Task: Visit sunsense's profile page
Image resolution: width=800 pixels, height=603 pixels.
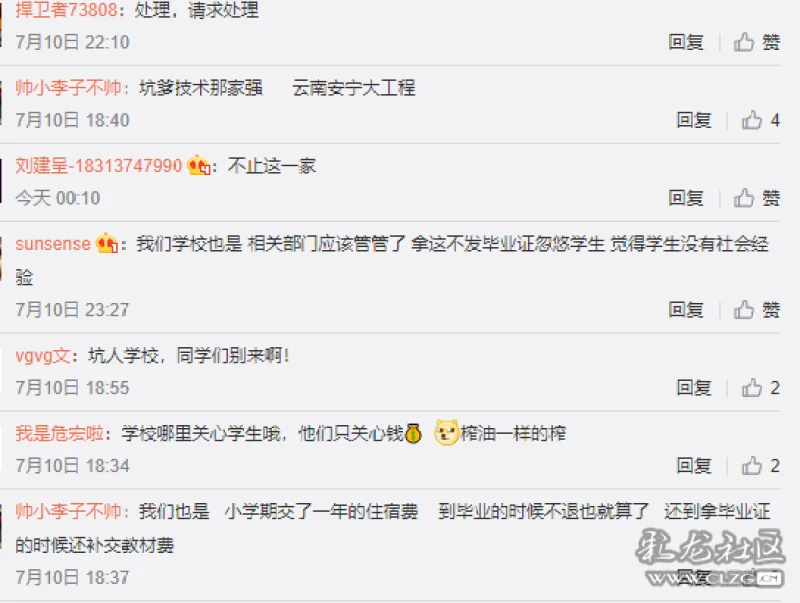Action: (53, 244)
